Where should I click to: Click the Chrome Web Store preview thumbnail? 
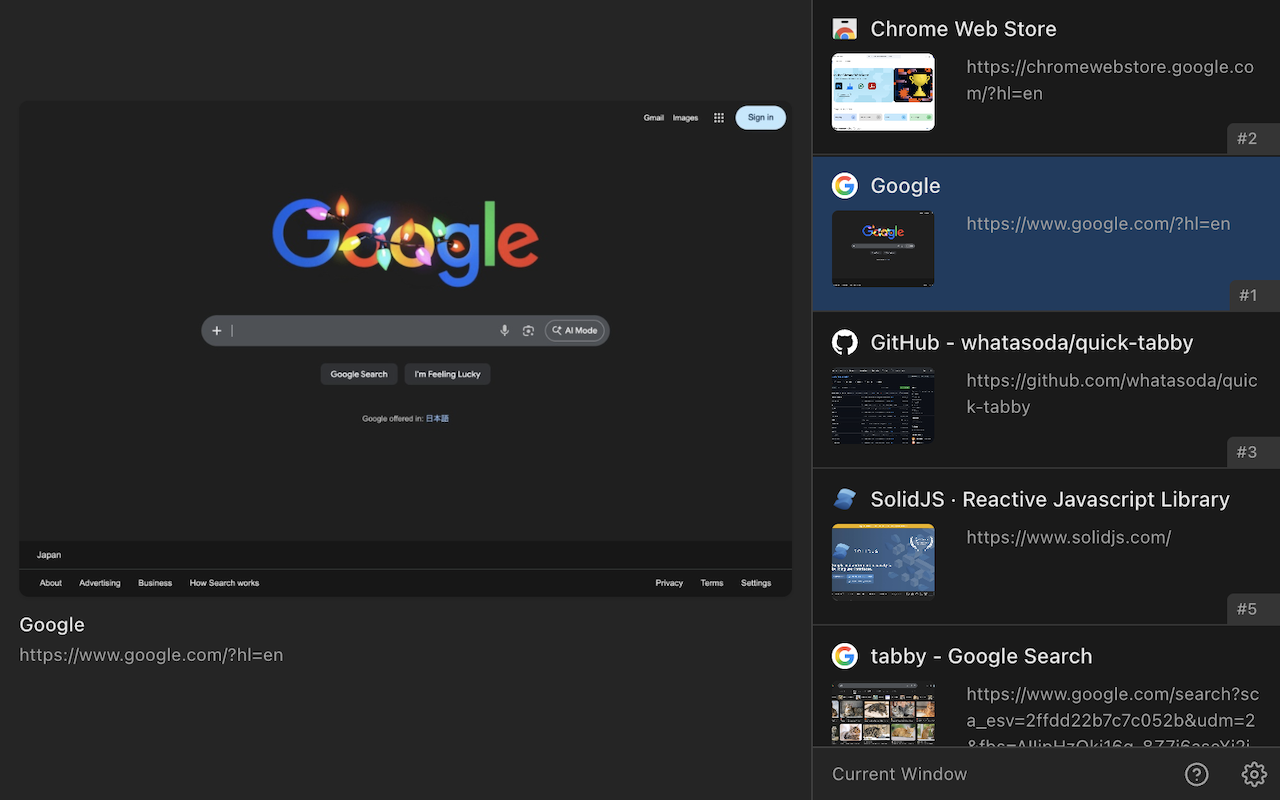click(883, 91)
